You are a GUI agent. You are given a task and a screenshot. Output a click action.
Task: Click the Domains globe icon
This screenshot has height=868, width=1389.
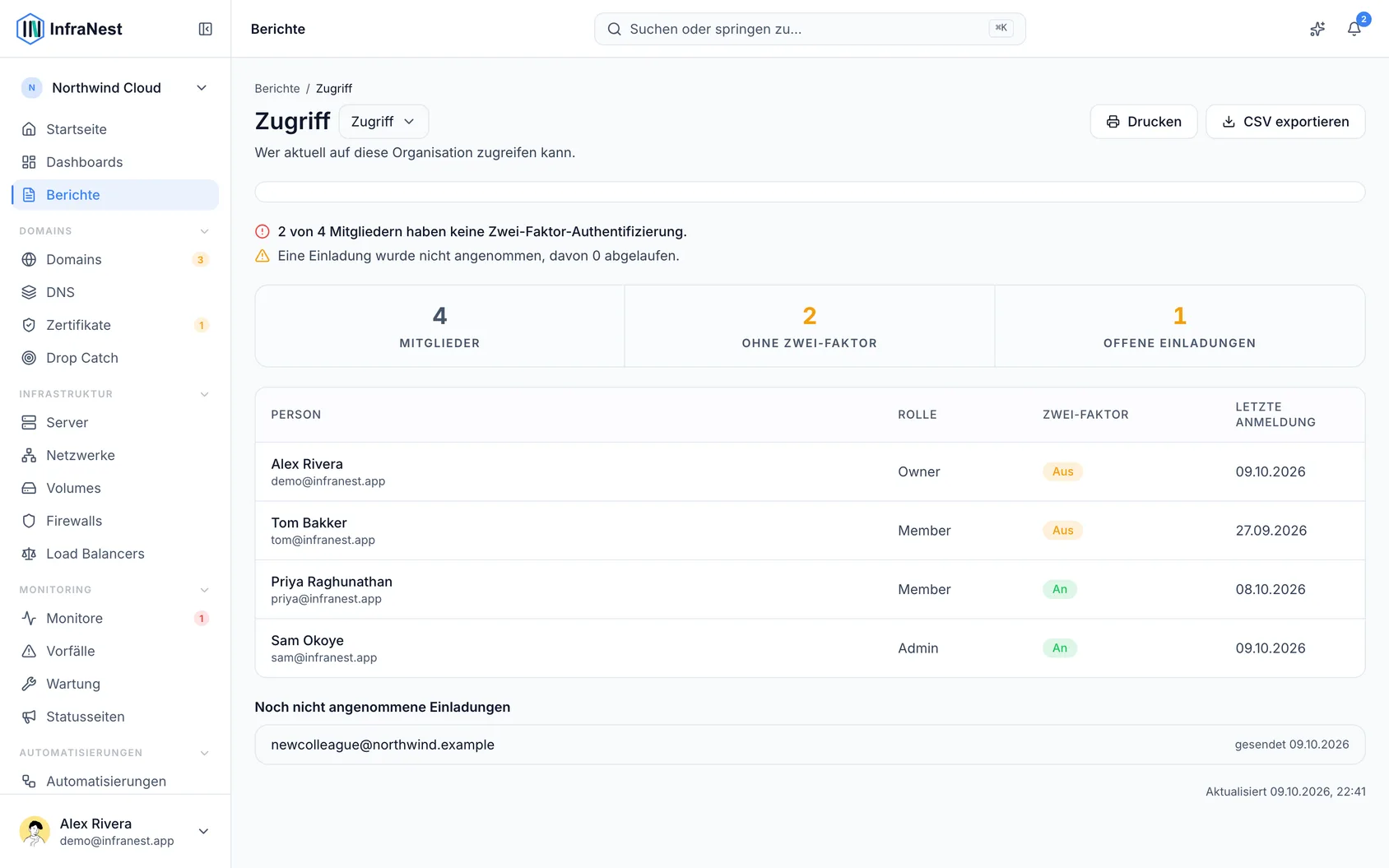point(29,259)
